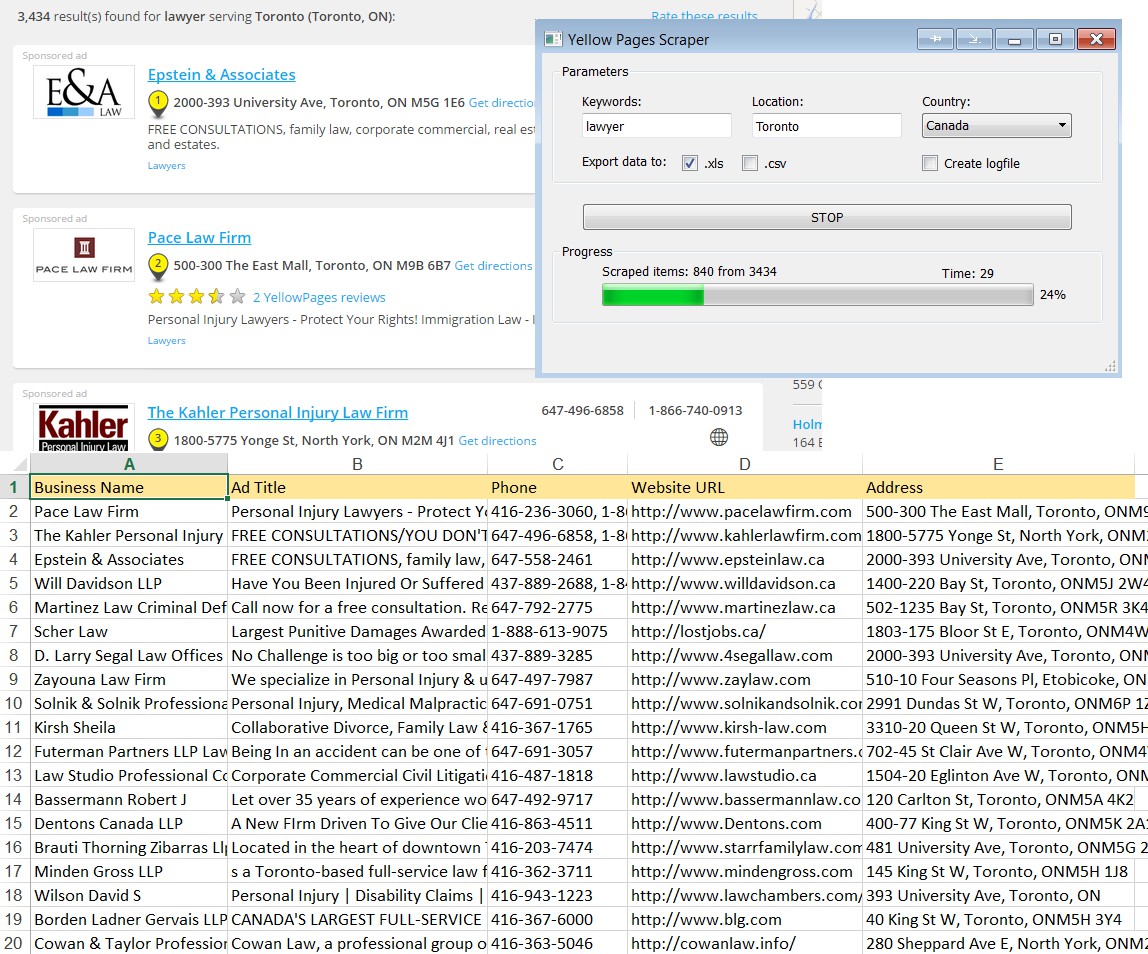Click map pin number 2 for Pace Law Firm
Image resolution: width=1148 pixels, height=954 pixels.
tap(157, 267)
